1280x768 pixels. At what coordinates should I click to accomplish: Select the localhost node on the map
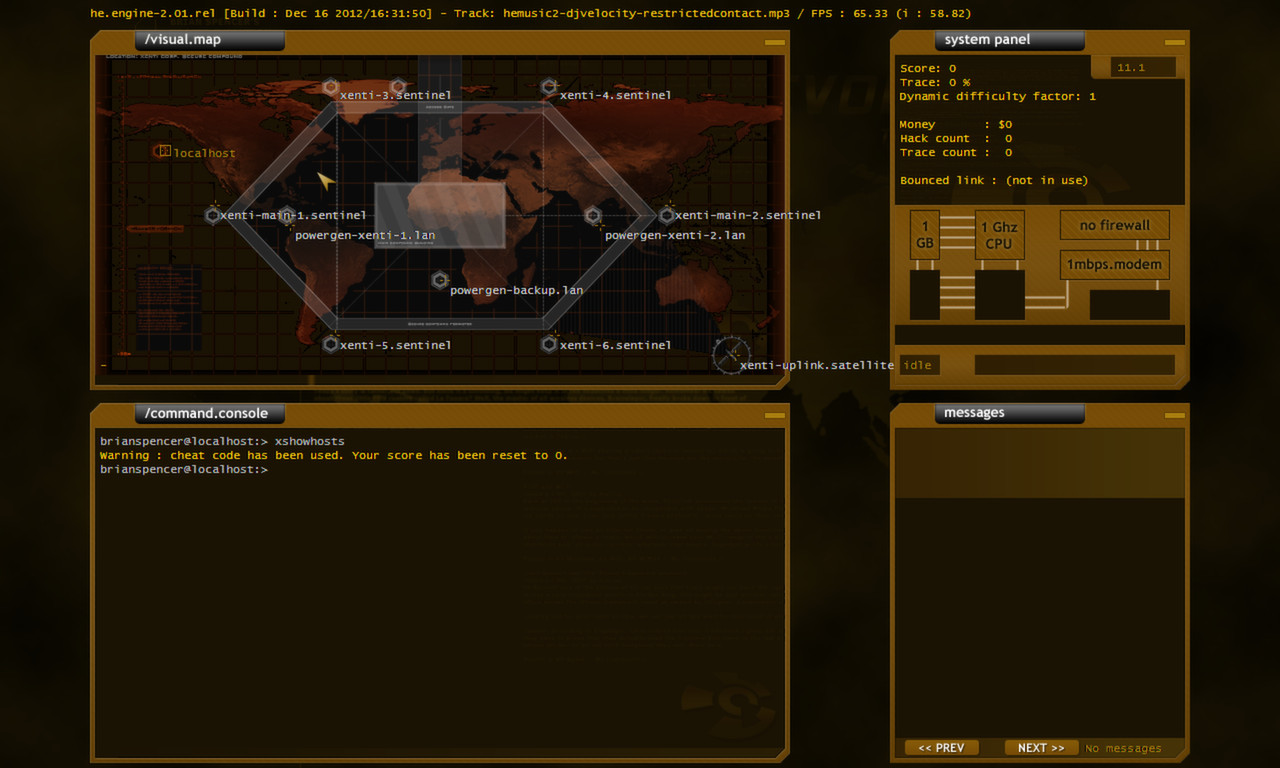click(x=163, y=151)
